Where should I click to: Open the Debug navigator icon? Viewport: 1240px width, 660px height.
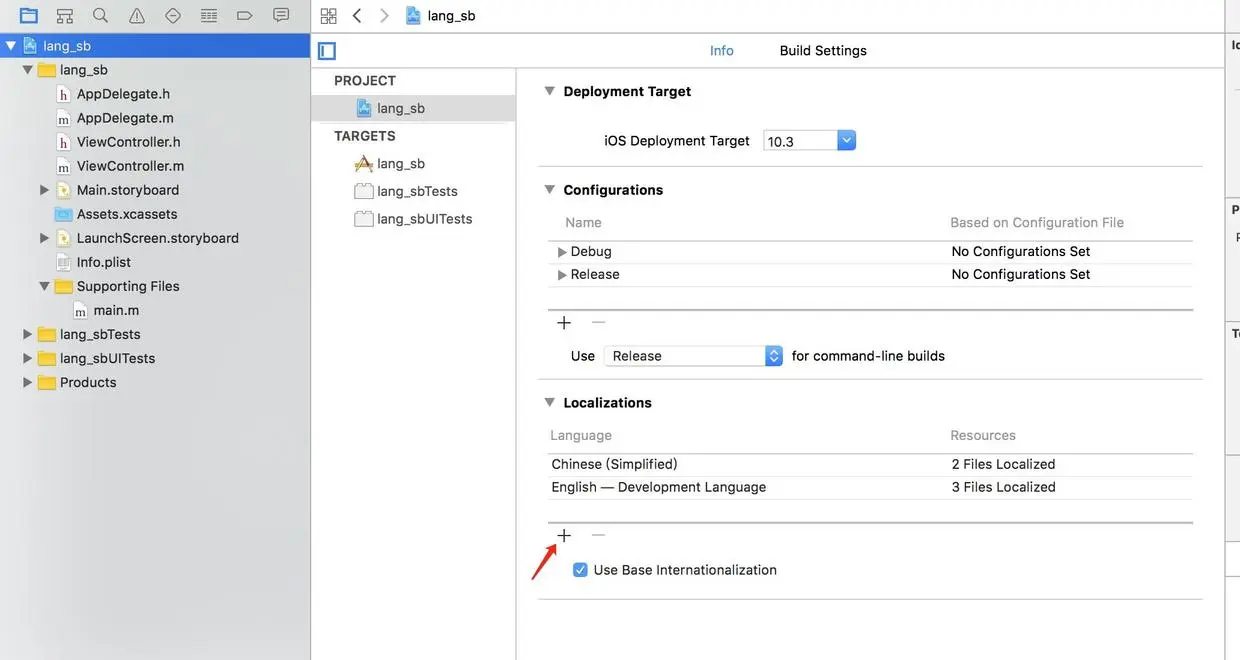point(209,15)
